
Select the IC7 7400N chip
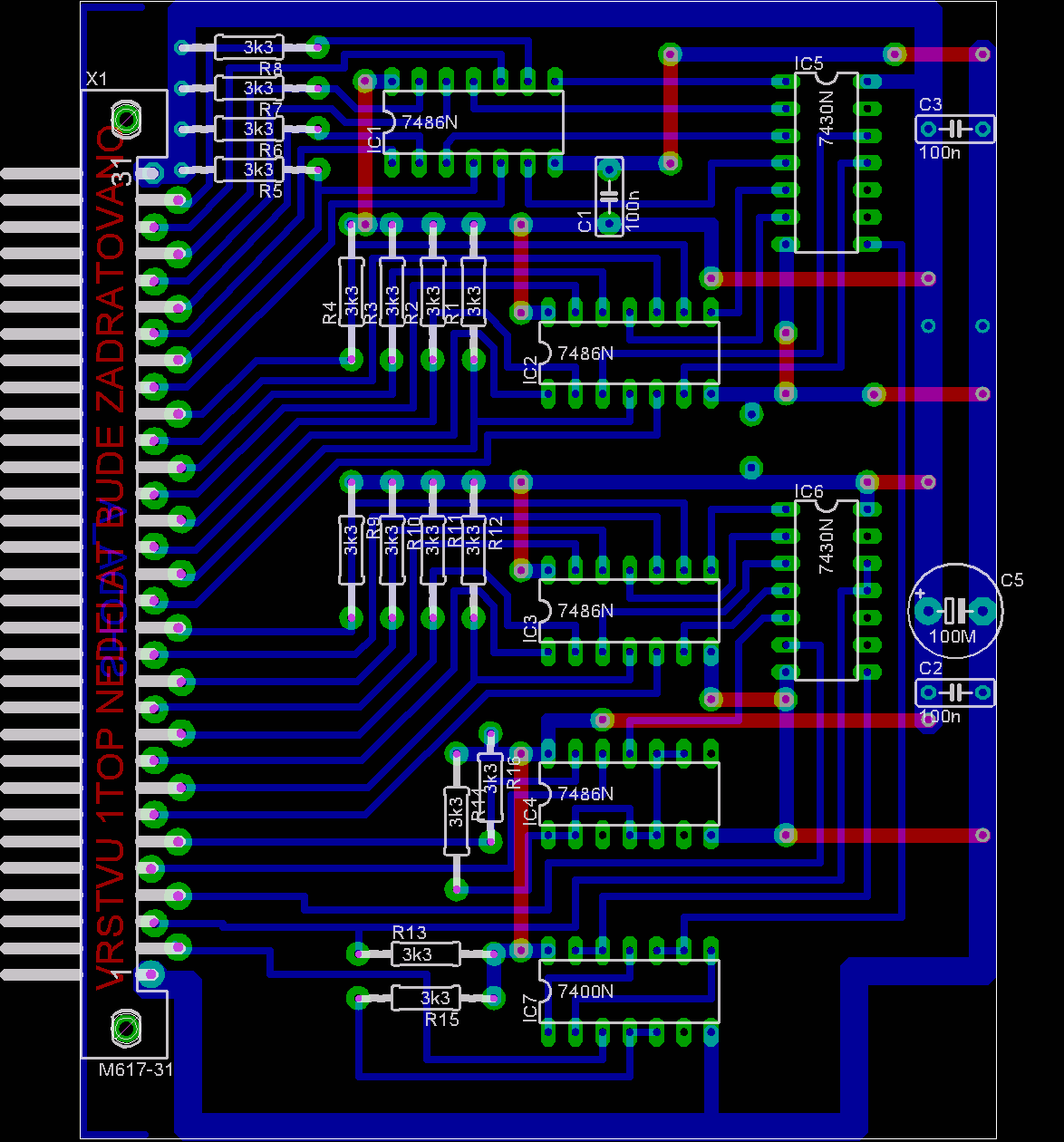[629, 992]
